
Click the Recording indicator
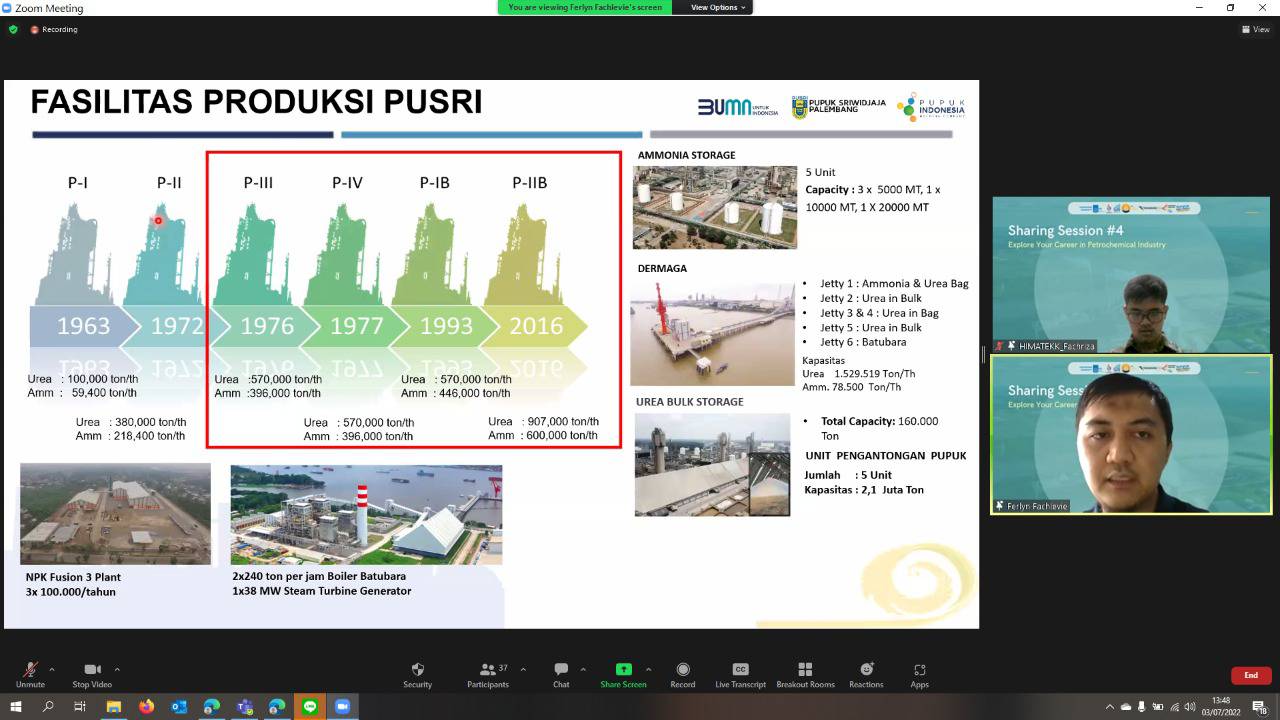coord(54,29)
